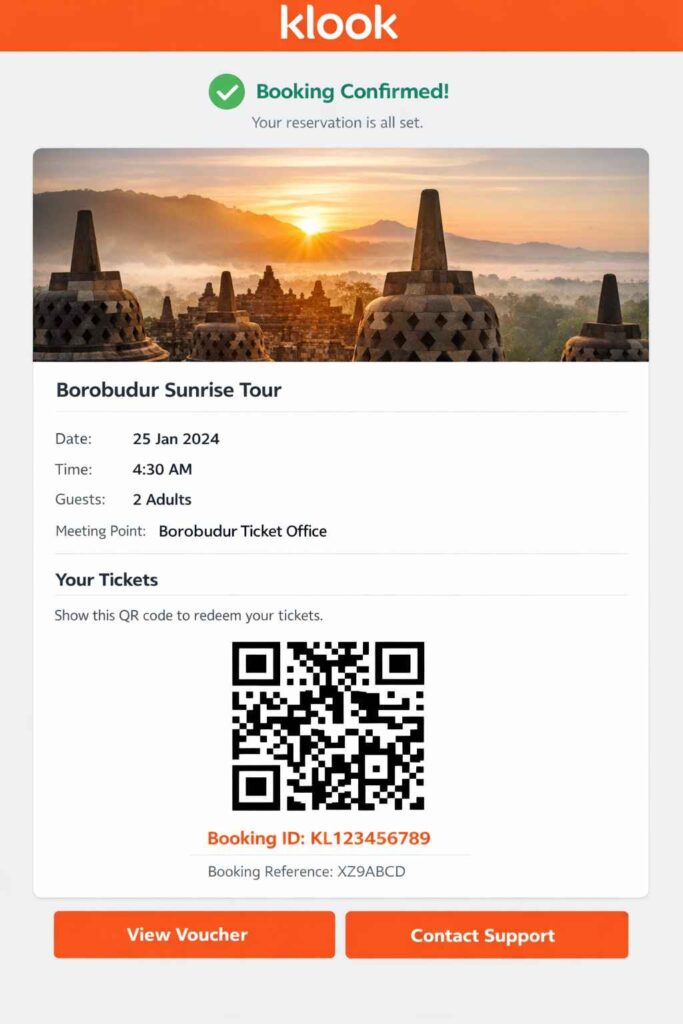Open the View Voucher page

[x=194, y=934]
